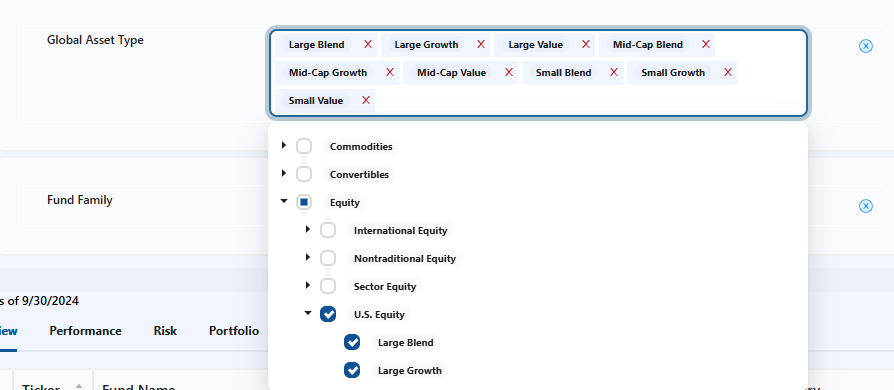894x390 pixels.
Task: Sort by the Ticker column arrow
Action: pyautogui.click(x=79, y=386)
